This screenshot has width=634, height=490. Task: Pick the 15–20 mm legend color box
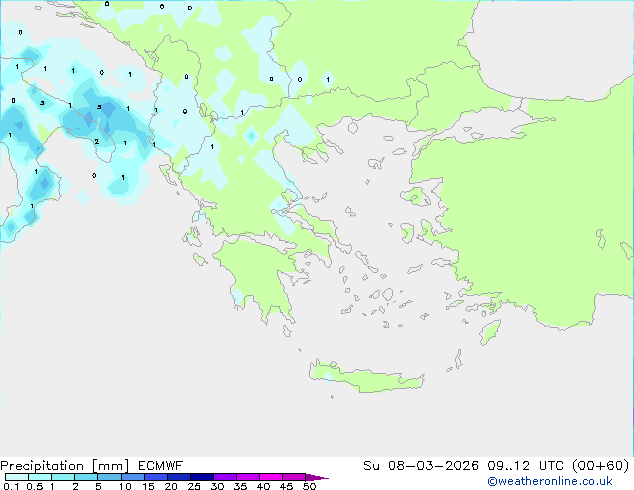tap(156, 477)
